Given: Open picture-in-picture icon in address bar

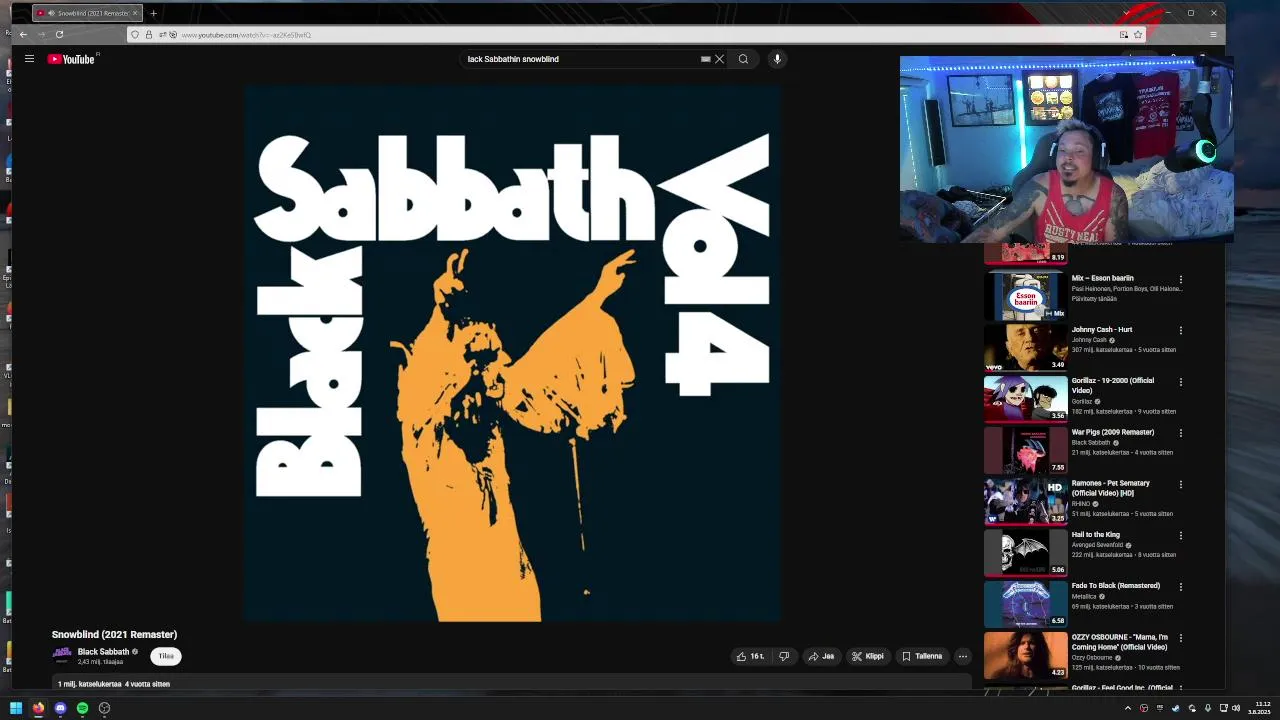Looking at the screenshot, I should (x=1124, y=35).
